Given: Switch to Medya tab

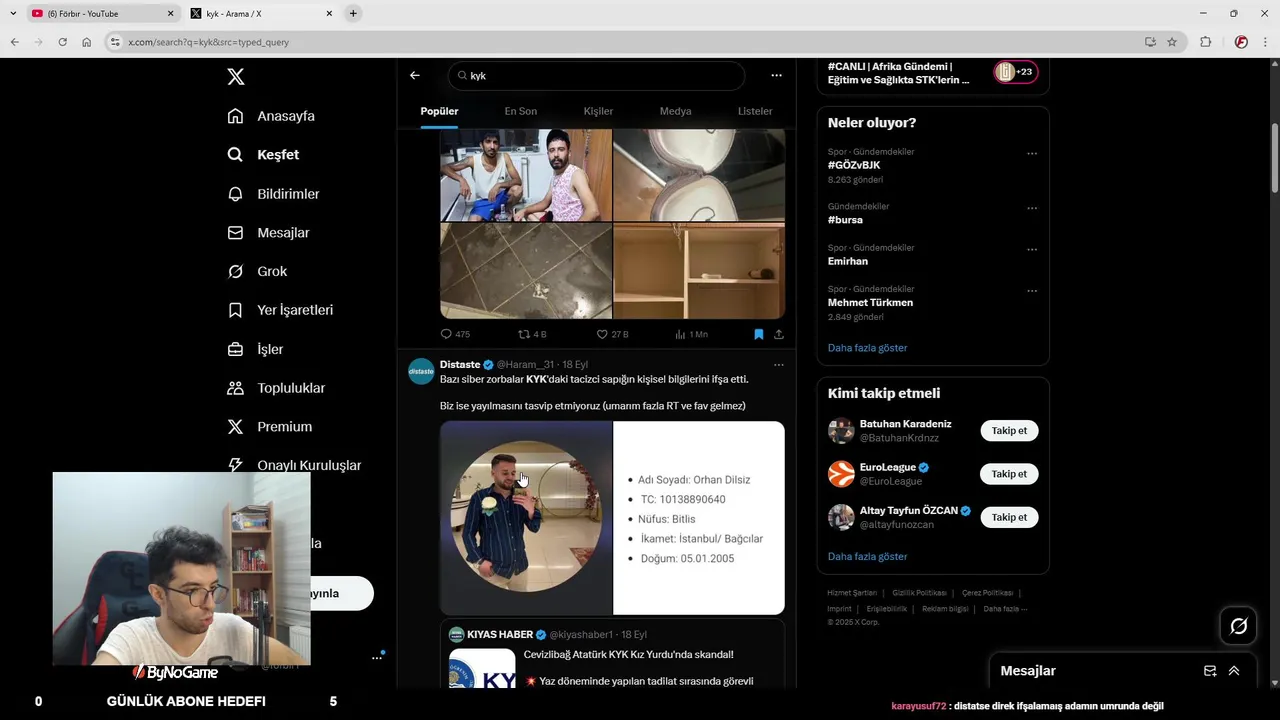Looking at the screenshot, I should point(675,111).
